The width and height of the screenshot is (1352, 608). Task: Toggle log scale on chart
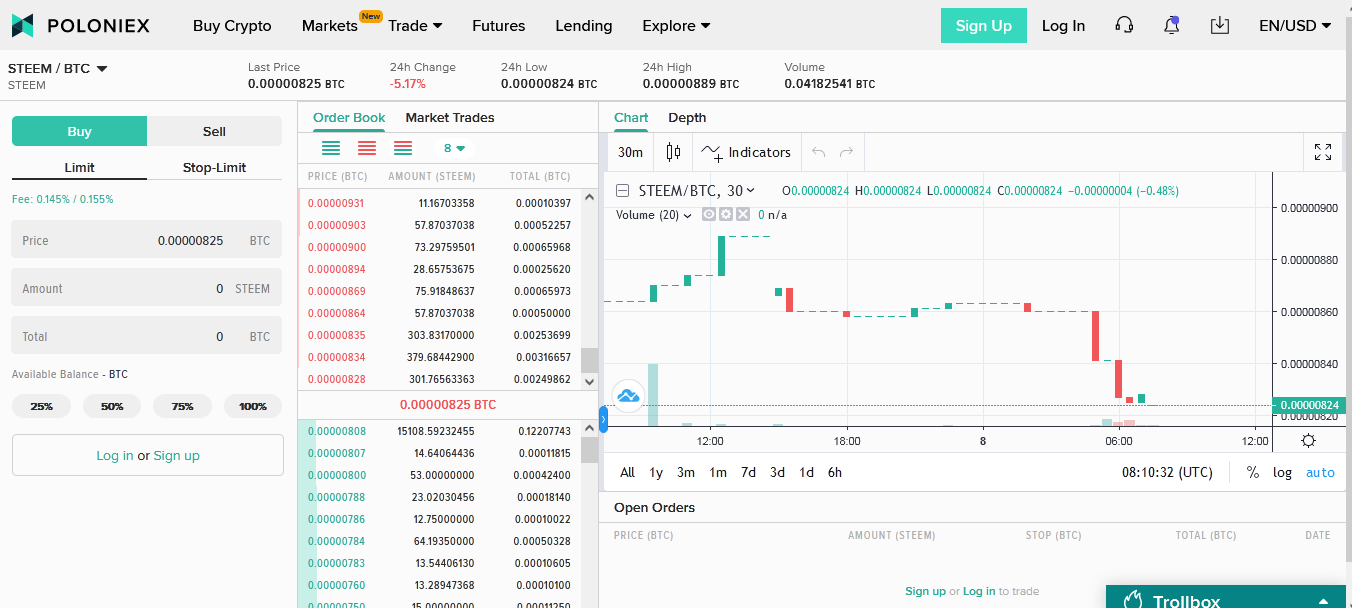coord(1282,472)
